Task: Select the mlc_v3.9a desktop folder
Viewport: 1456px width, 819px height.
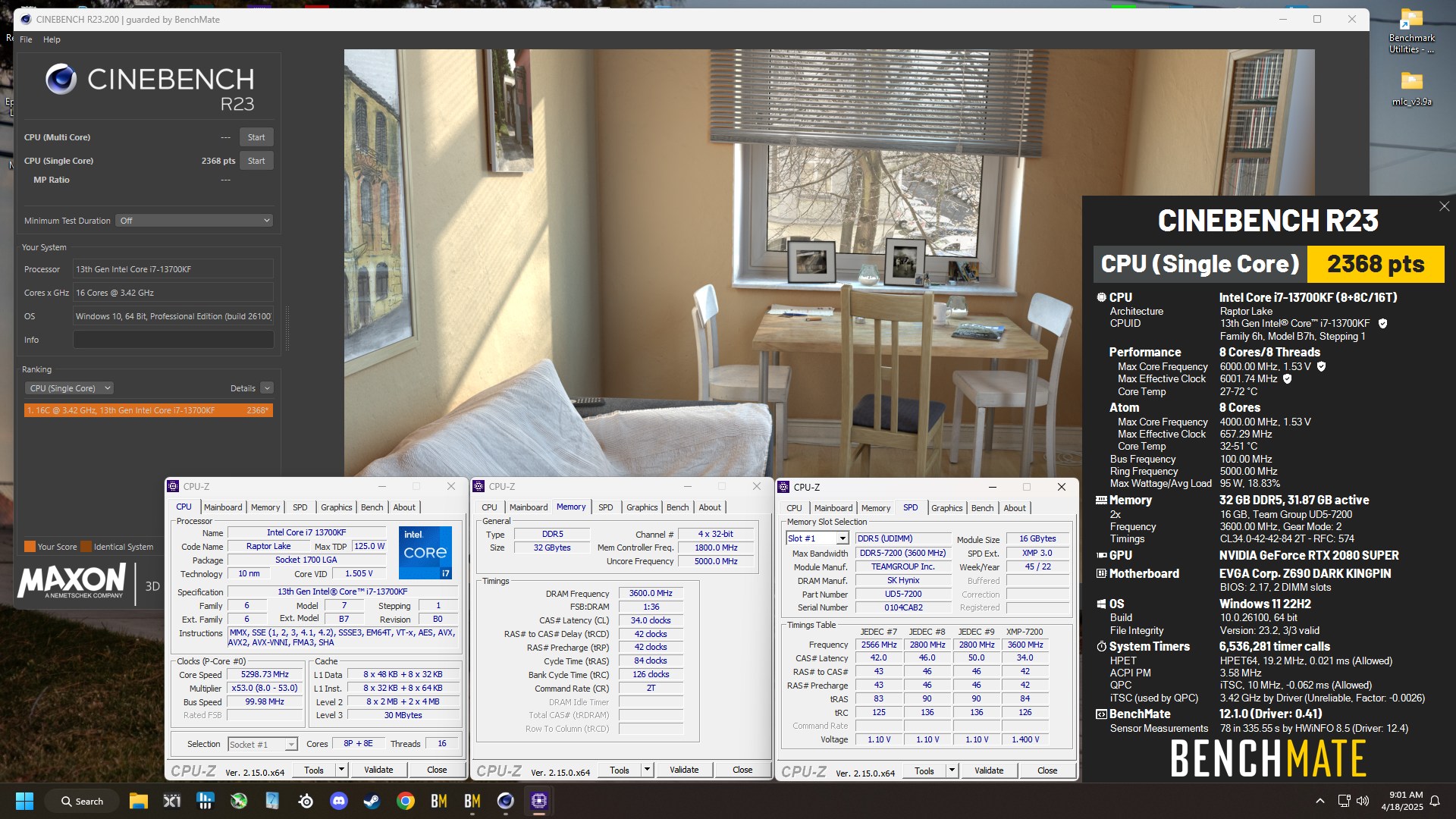Action: [1411, 88]
